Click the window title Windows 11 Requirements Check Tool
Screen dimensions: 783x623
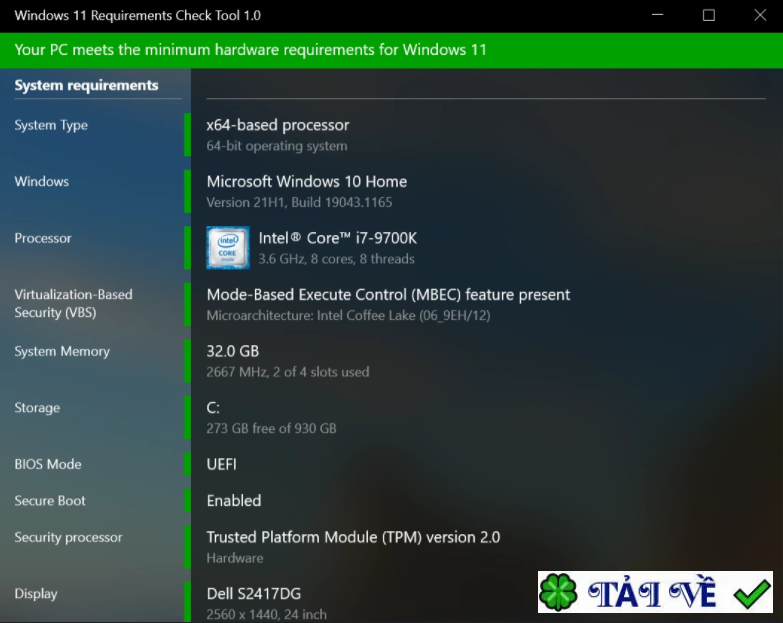click(137, 15)
